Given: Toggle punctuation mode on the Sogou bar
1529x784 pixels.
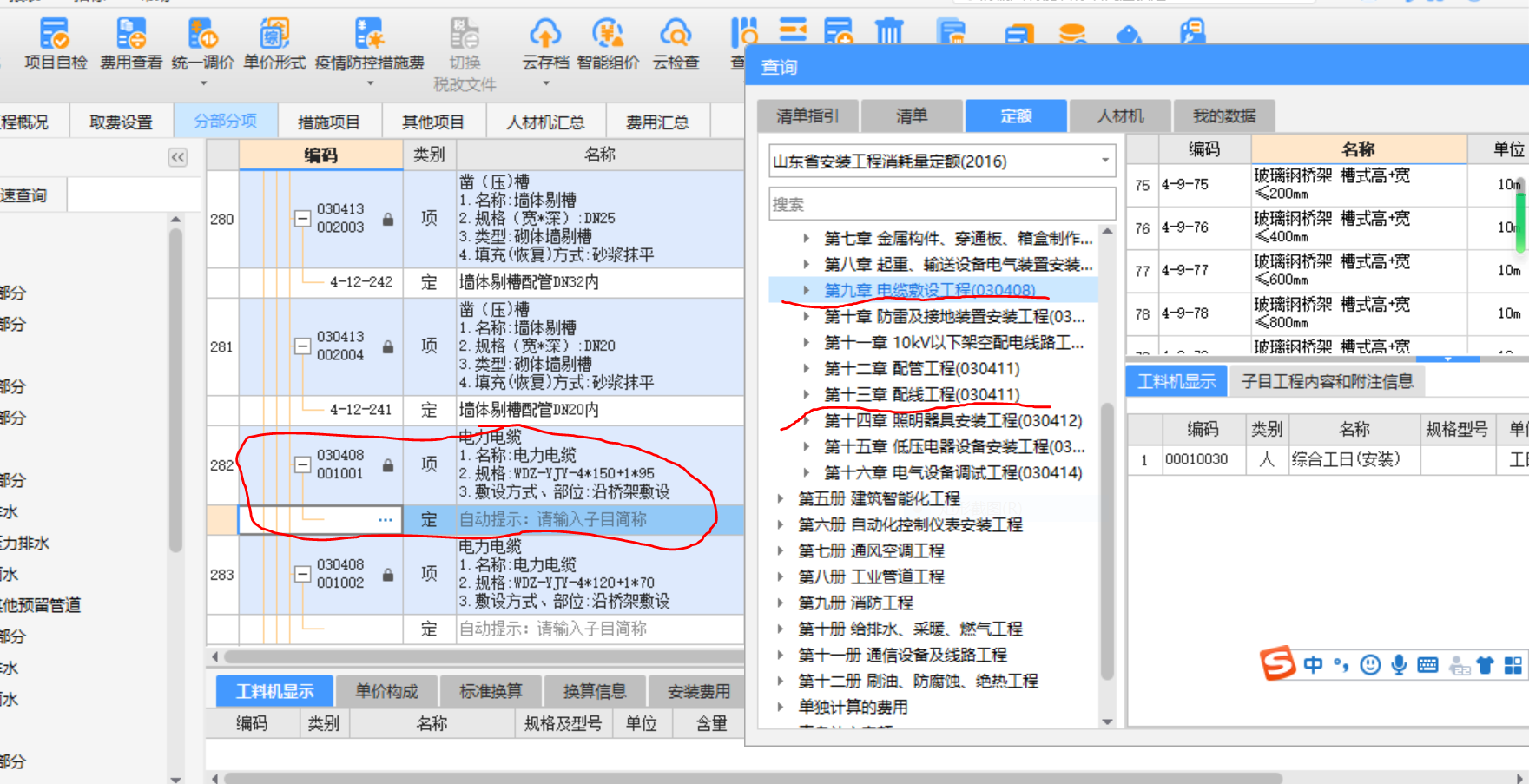Looking at the screenshot, I should (1341, 666).
